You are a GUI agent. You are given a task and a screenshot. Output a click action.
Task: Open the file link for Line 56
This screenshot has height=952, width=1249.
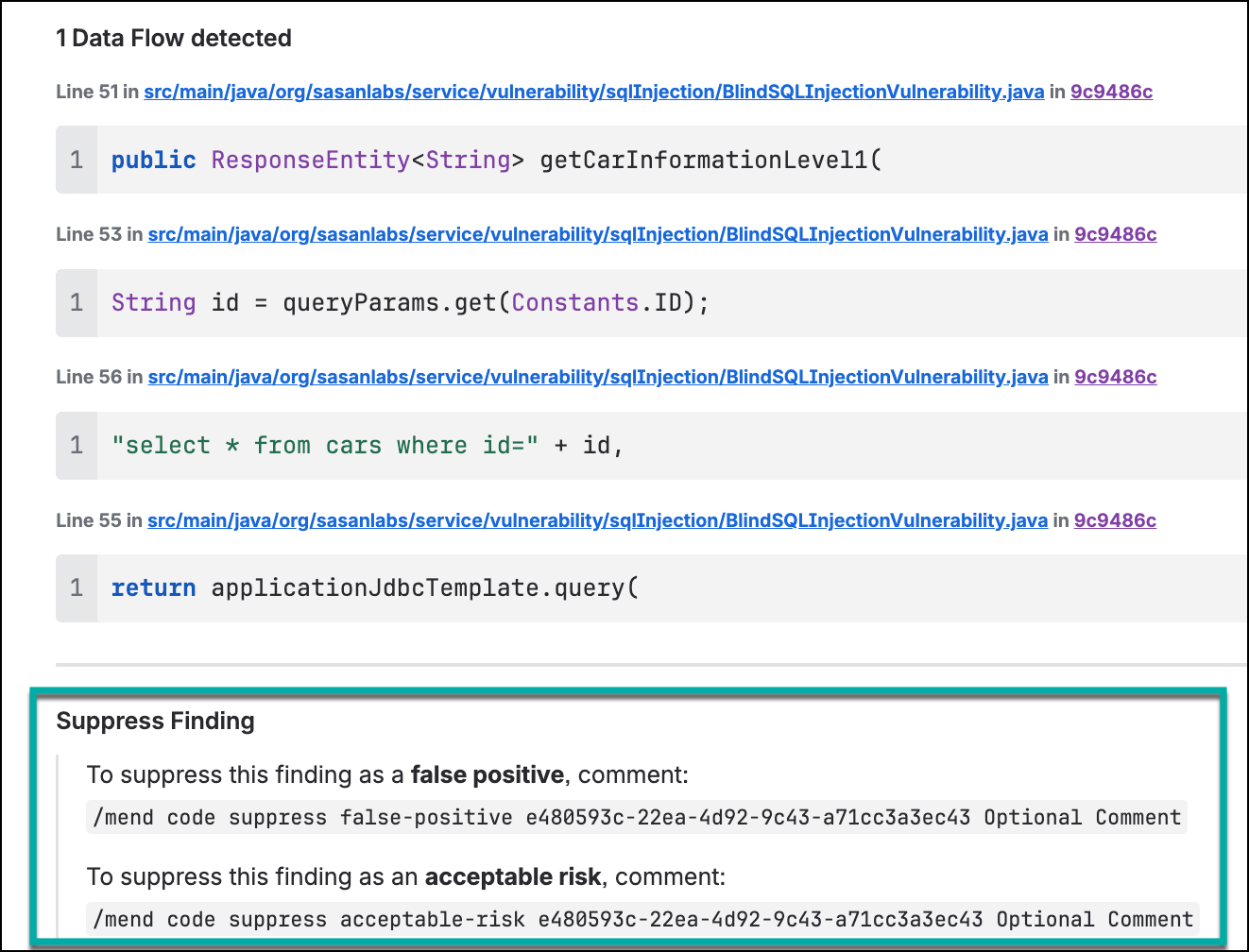pos(597,377)
